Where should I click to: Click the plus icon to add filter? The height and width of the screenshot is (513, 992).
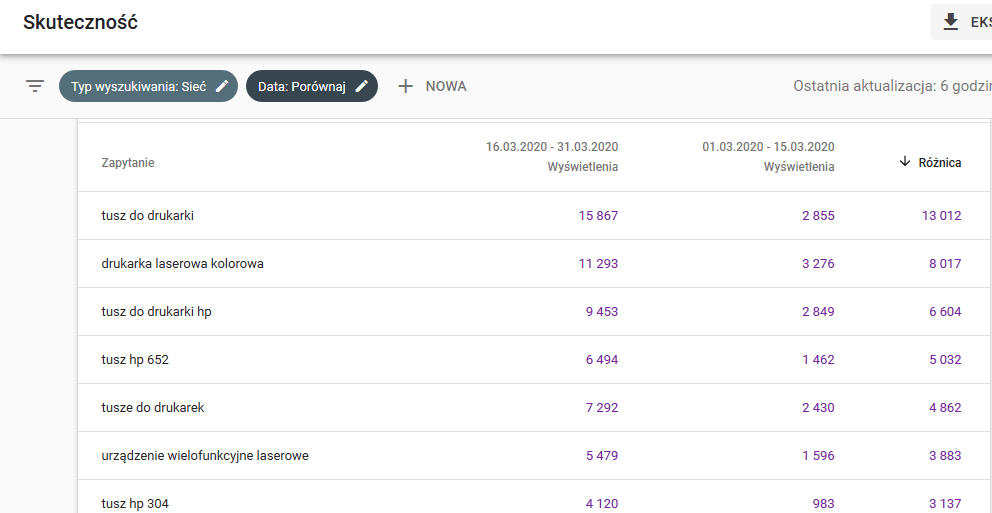click(x=406, y=86)
